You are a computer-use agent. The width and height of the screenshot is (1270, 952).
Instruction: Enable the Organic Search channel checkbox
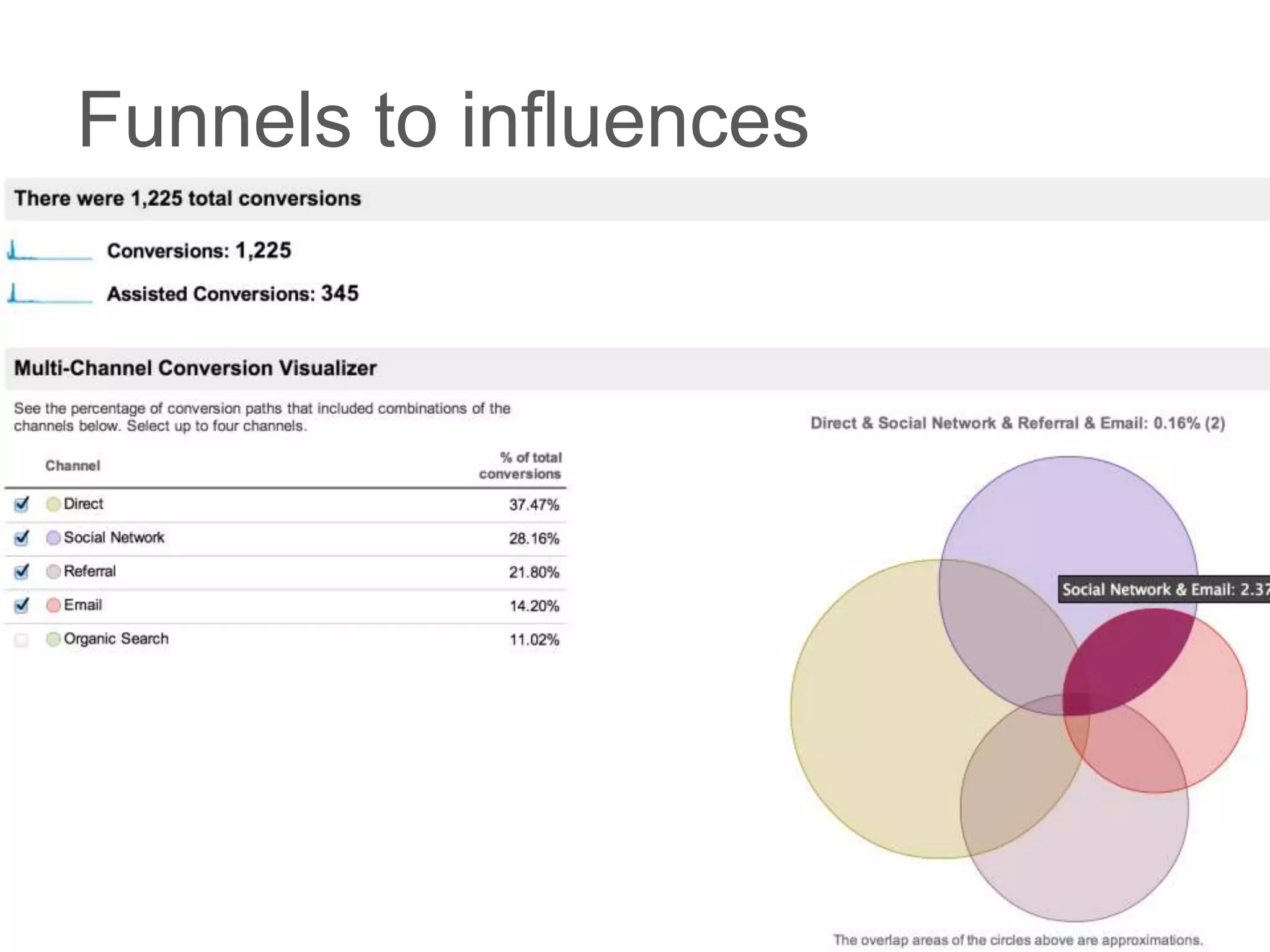click(x=22, y=639)
